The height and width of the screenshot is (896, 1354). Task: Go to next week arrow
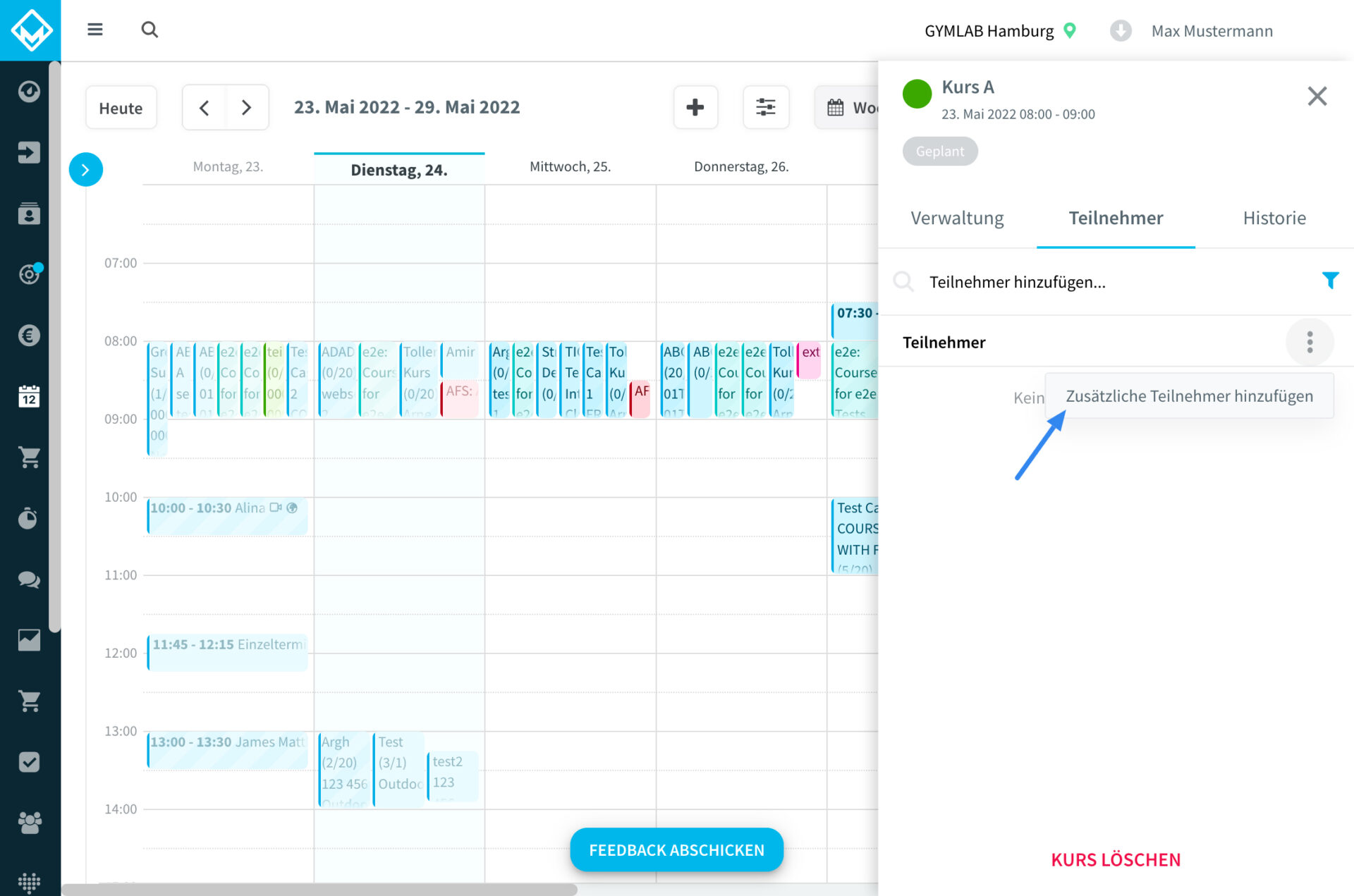(x=246, y=108)
